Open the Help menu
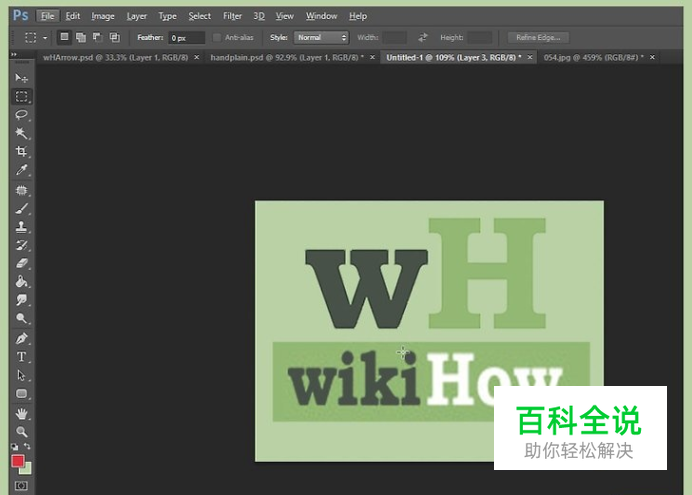692x495 pixels. pos(358,16)
